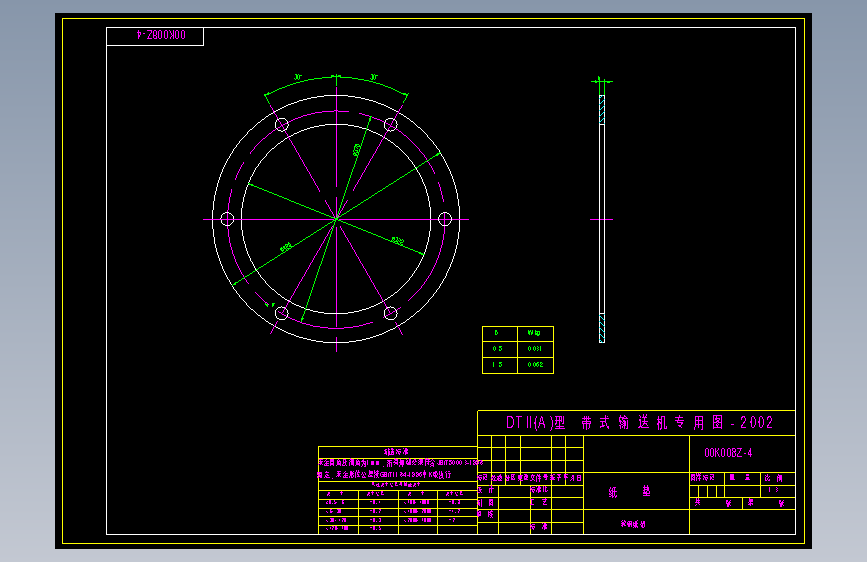Click the title text "DT II(A)型 带式输送机专用图-2002"
Viewport: 867px width, 562px height.
point(639,423)
